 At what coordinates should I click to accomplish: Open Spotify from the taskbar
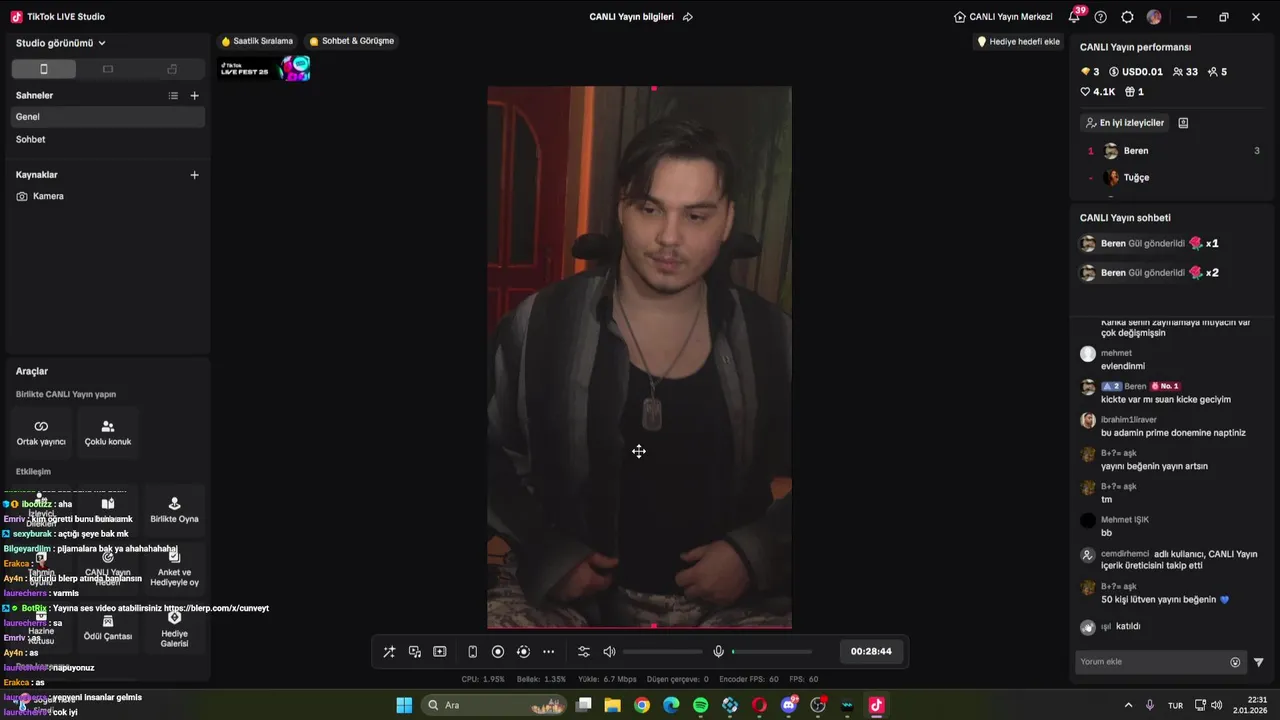coord(700,705)
